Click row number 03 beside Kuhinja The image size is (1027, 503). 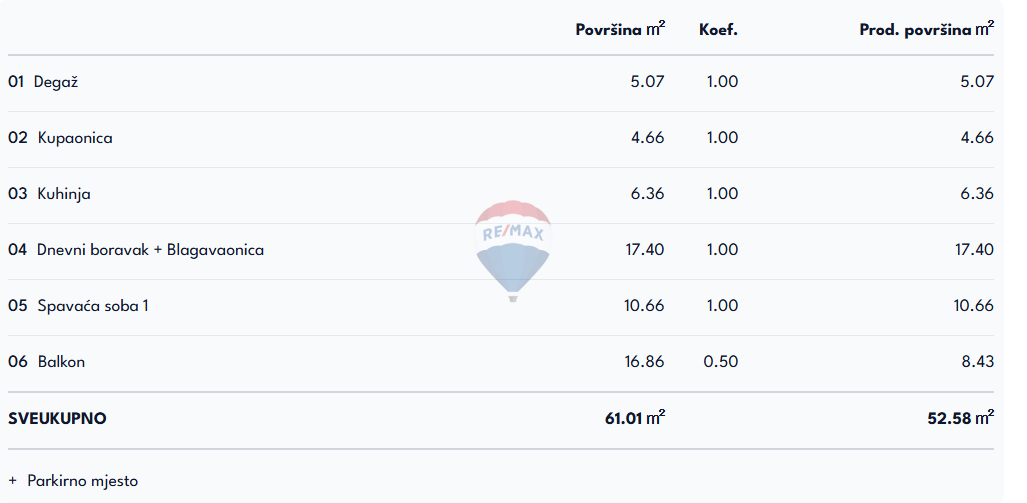(x=16, y=194)
